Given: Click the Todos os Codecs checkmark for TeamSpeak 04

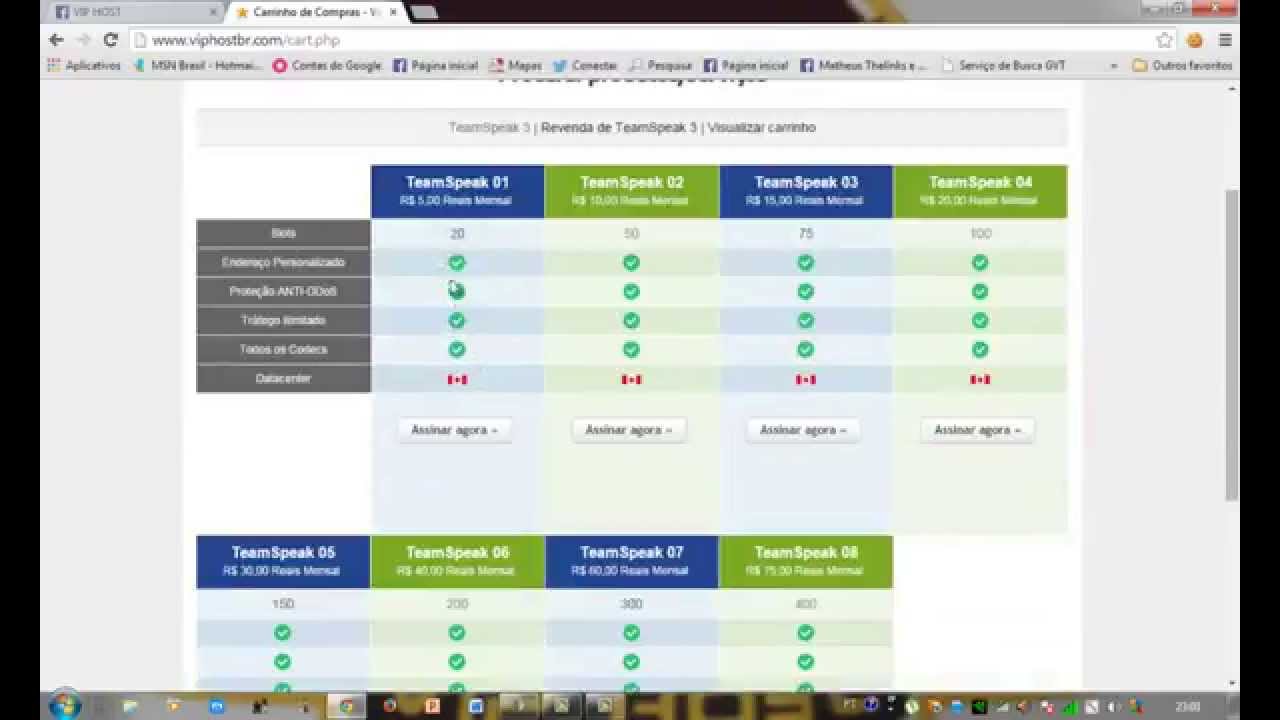Looking at the screenshot, I should 980,350.
